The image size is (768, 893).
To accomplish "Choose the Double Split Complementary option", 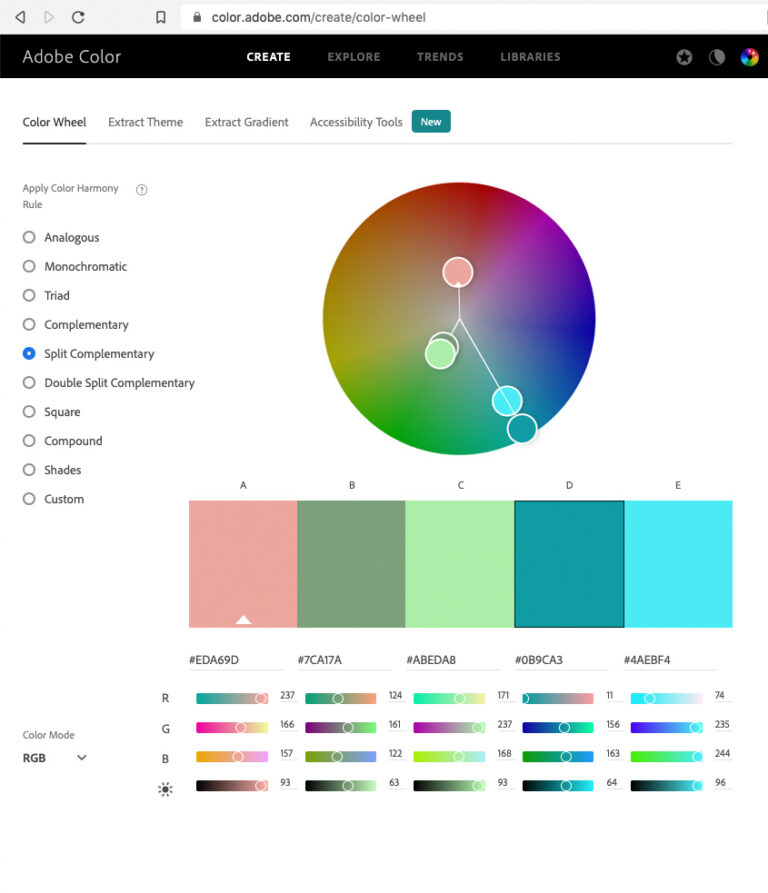I will (x=109, y=383).
